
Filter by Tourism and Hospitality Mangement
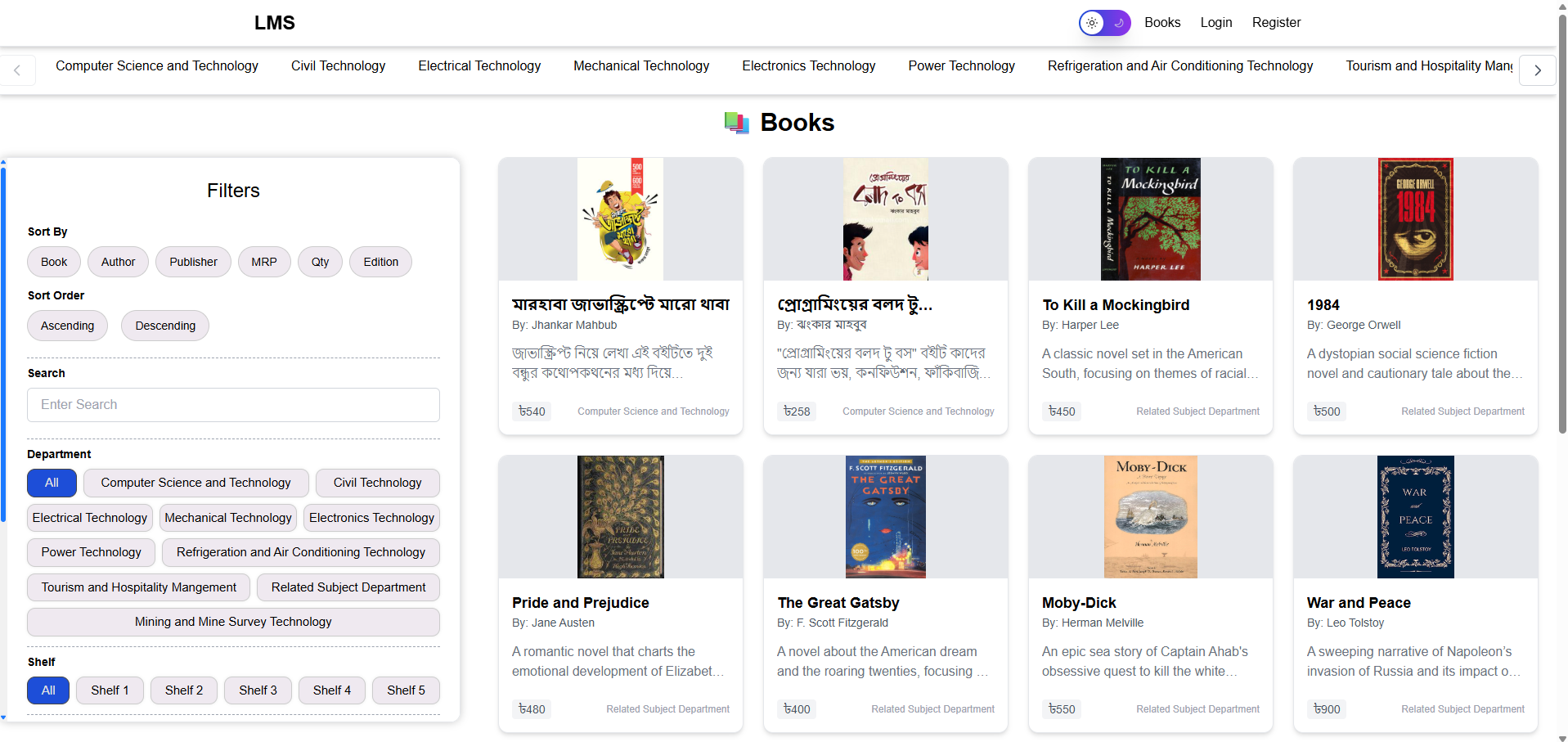tap(139, 587)
